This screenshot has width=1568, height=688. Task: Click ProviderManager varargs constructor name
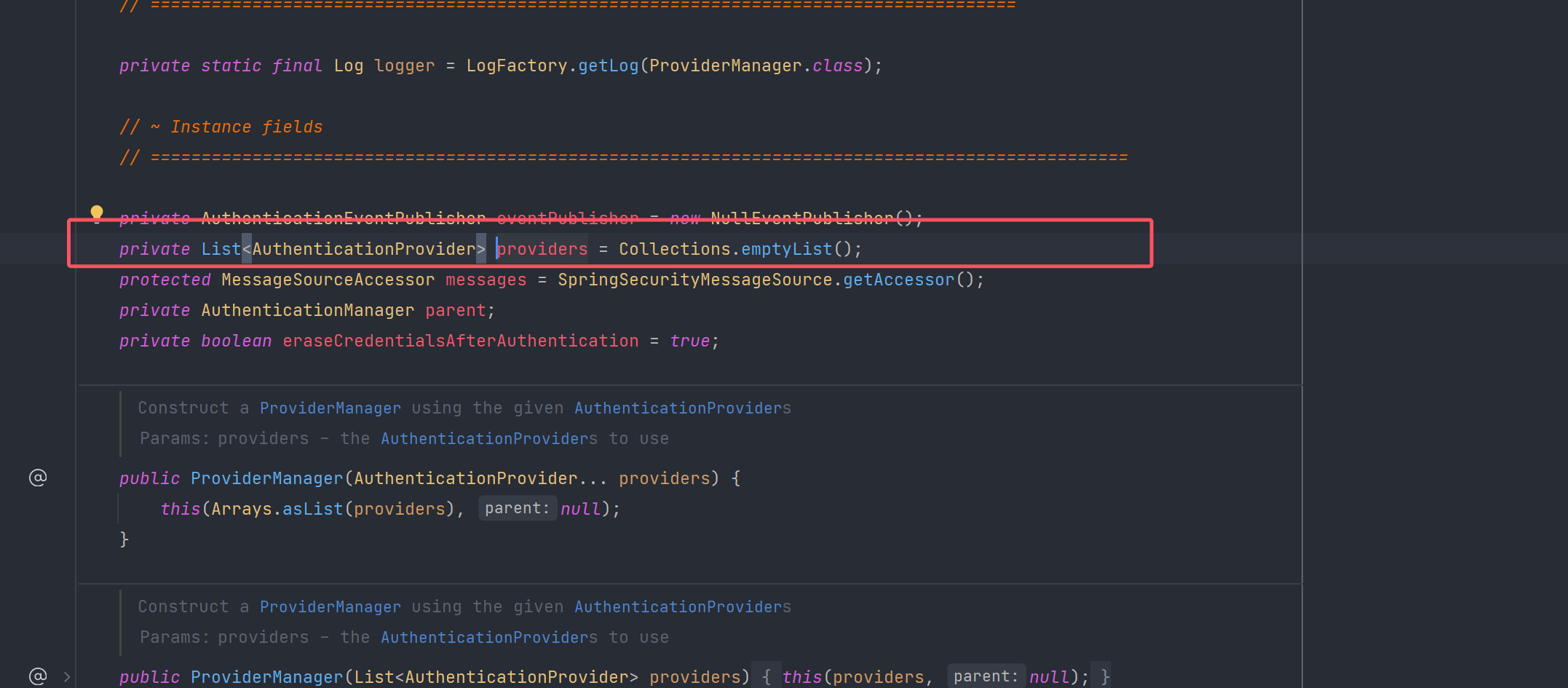tap(267, 478)
